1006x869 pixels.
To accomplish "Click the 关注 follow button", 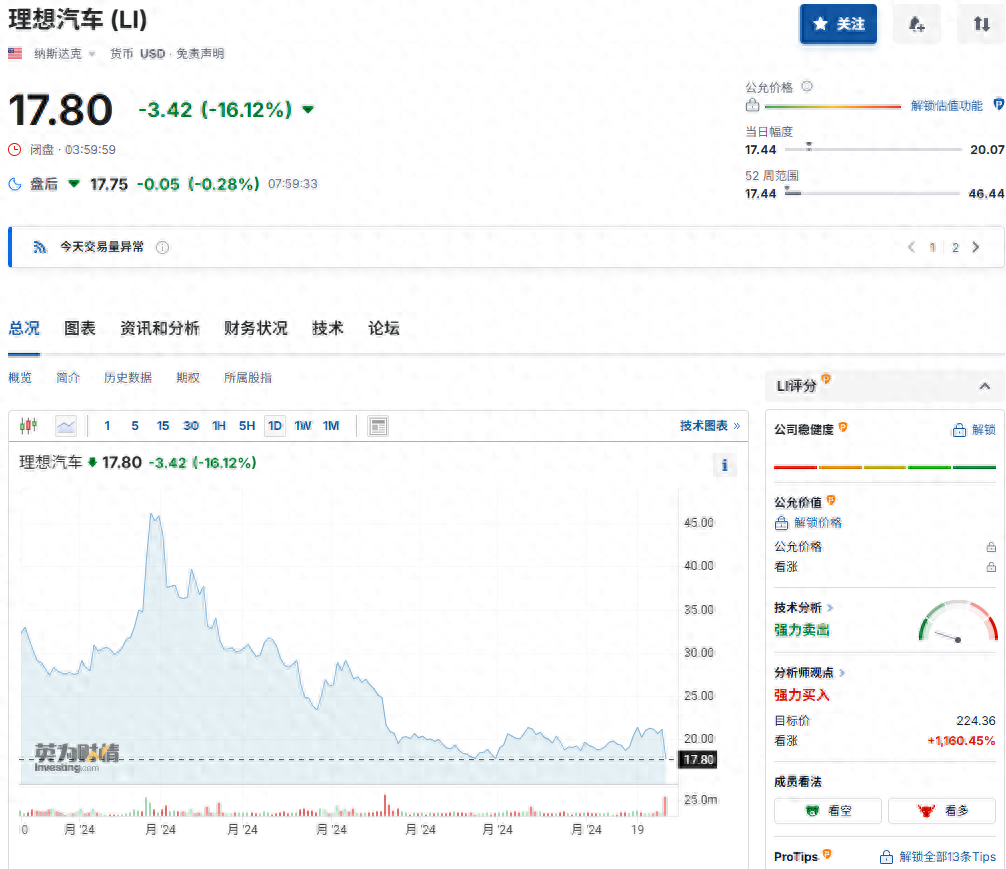I will (838, 24).
